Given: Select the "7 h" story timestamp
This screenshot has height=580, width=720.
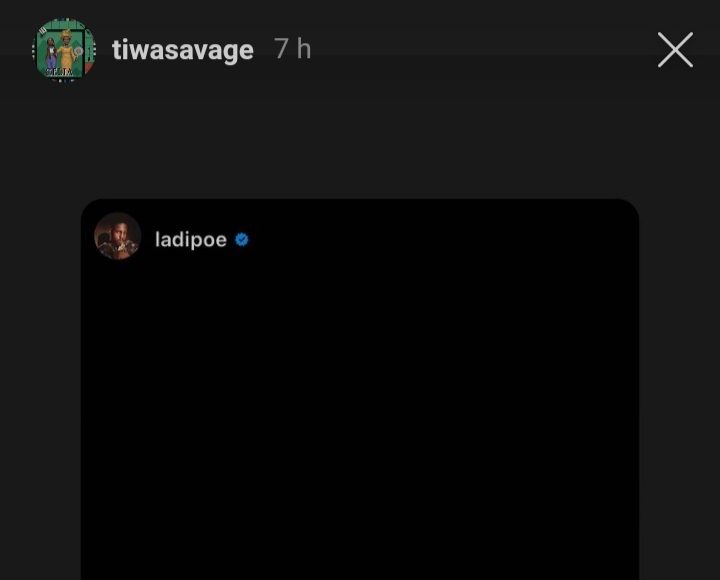Looking at the screenshot, I should point(292,49).
